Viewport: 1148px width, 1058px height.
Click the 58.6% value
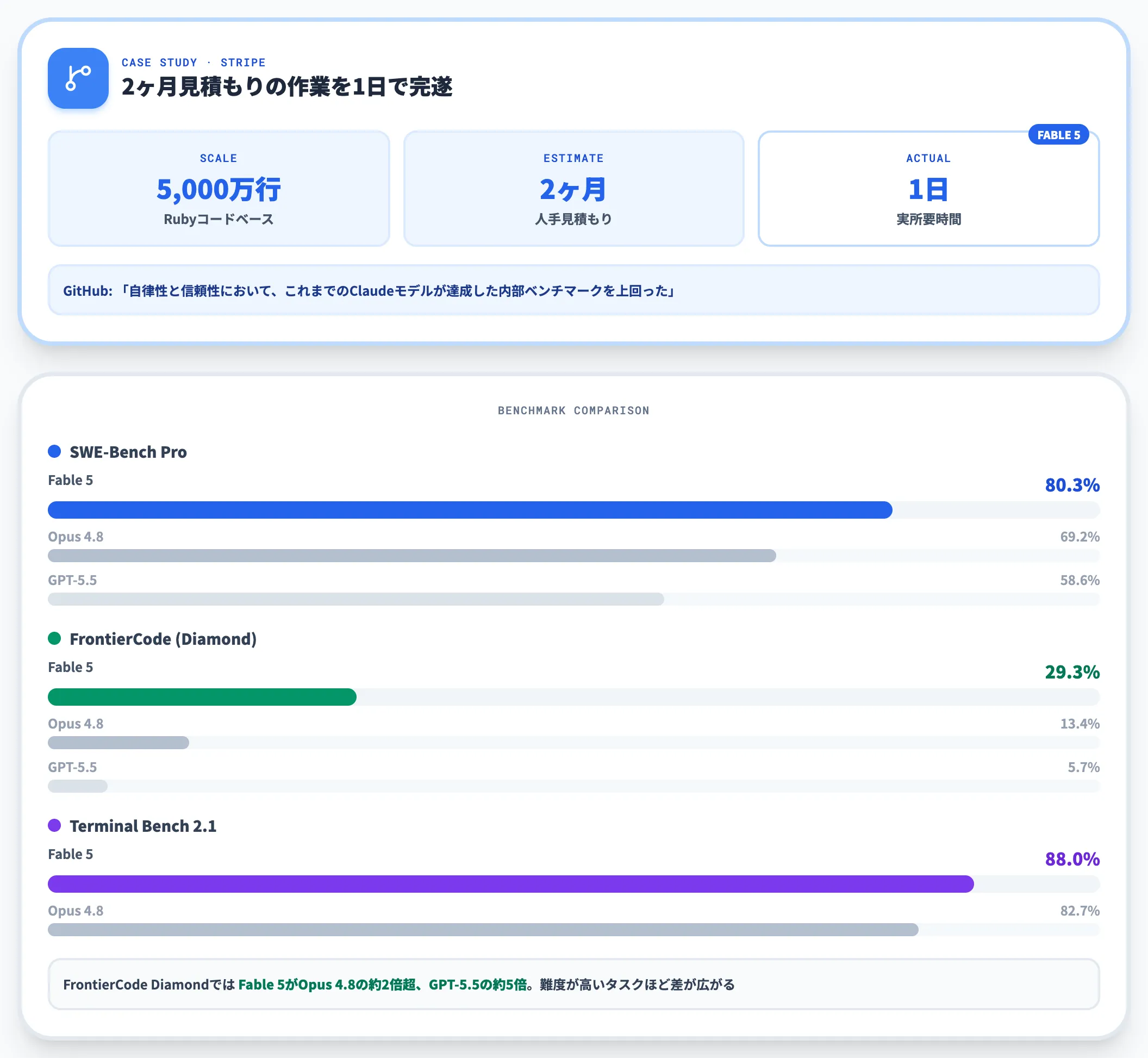pos(1080,580)
